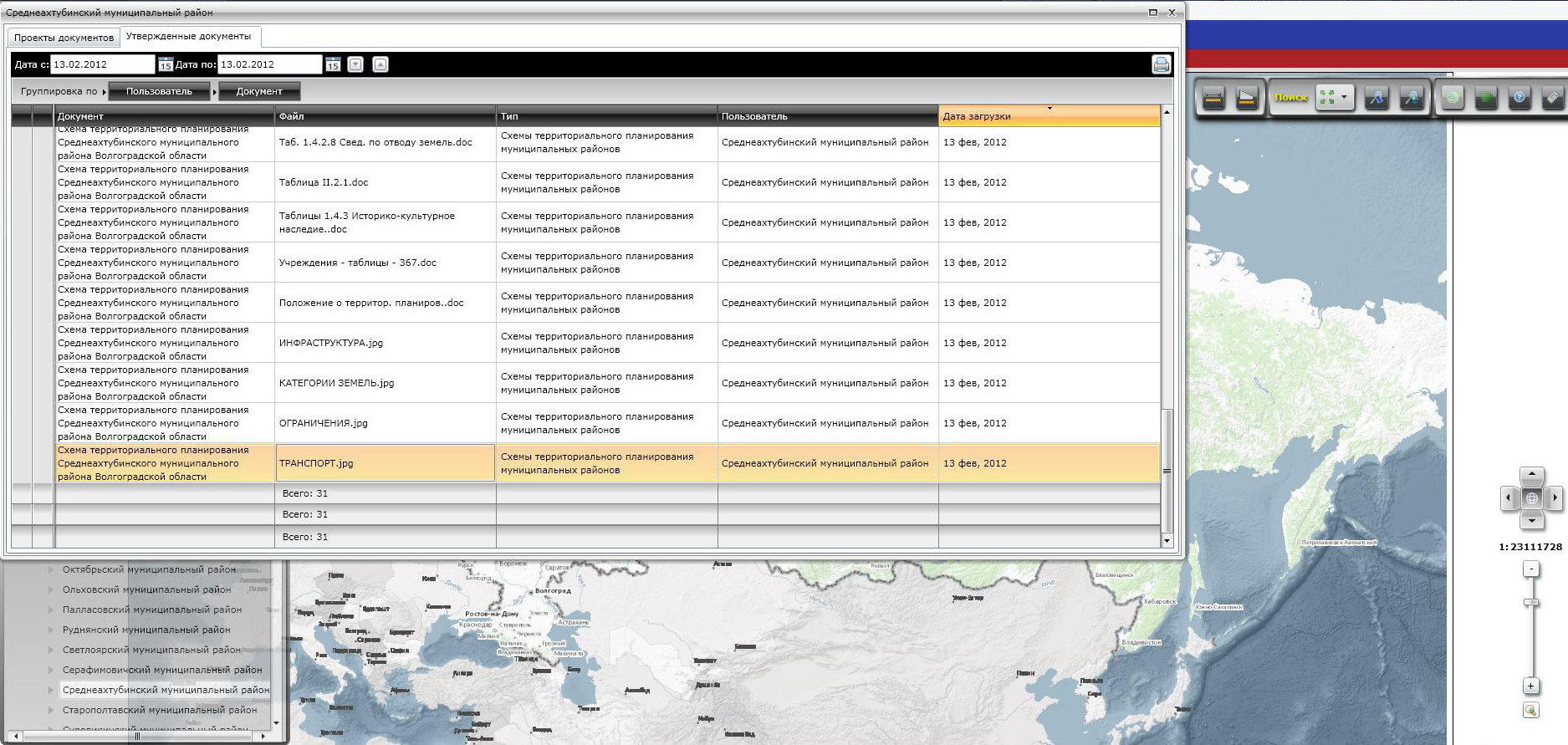This screenshot has height=745, width=1568.
Task: Open the green arrows extent dropdown
Action: tap(1343, 98)
